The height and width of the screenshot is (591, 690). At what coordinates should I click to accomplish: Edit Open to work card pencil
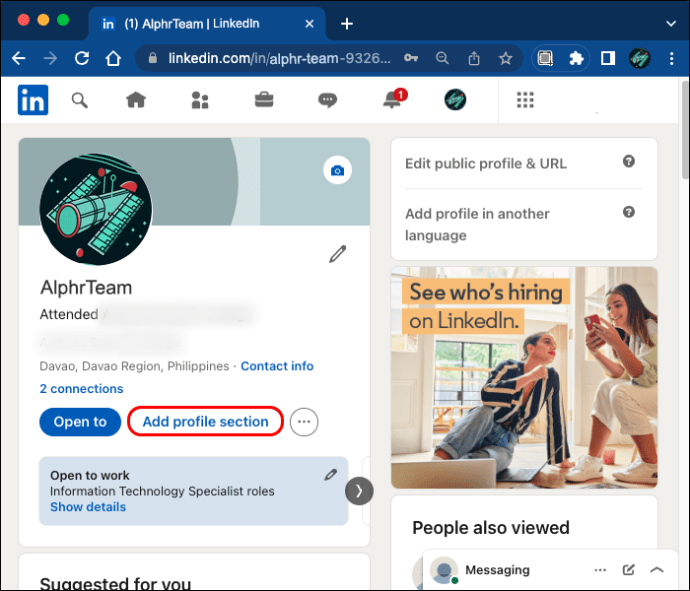pyautogui.click(x=331, y=475)
